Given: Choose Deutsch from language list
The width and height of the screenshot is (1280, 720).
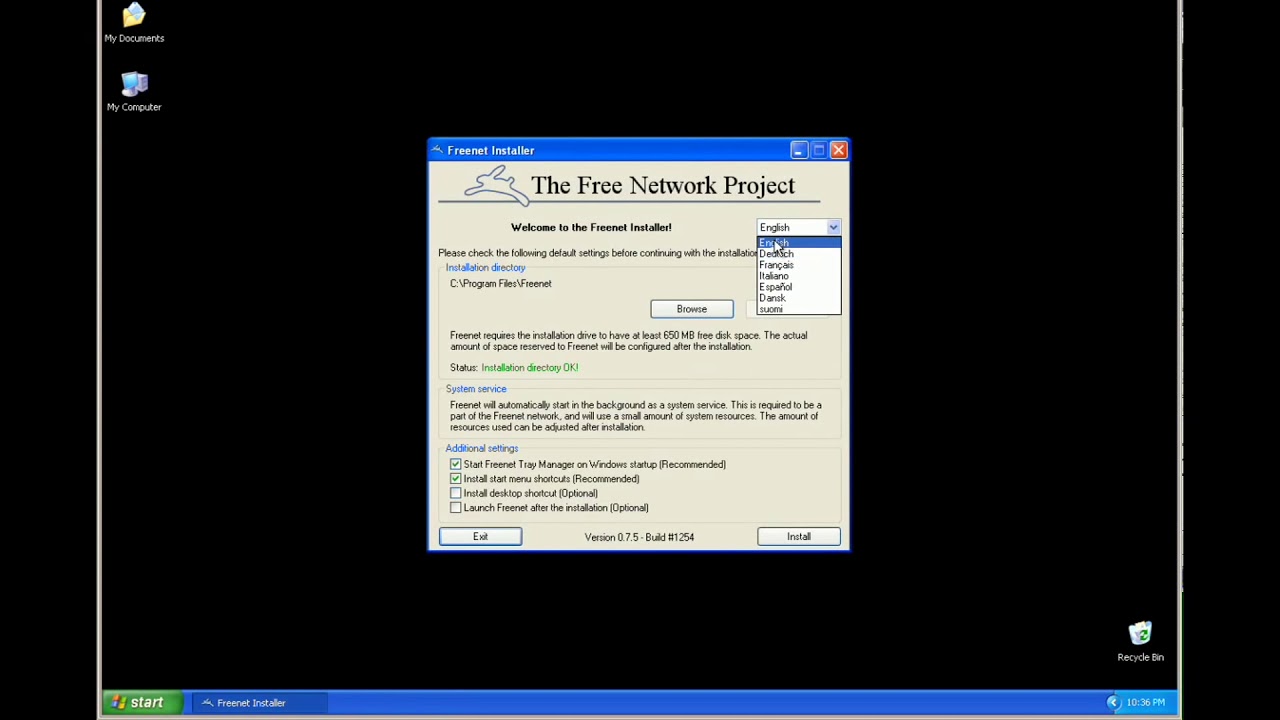Looking at the screenshot, I should [x=799, y=254].
